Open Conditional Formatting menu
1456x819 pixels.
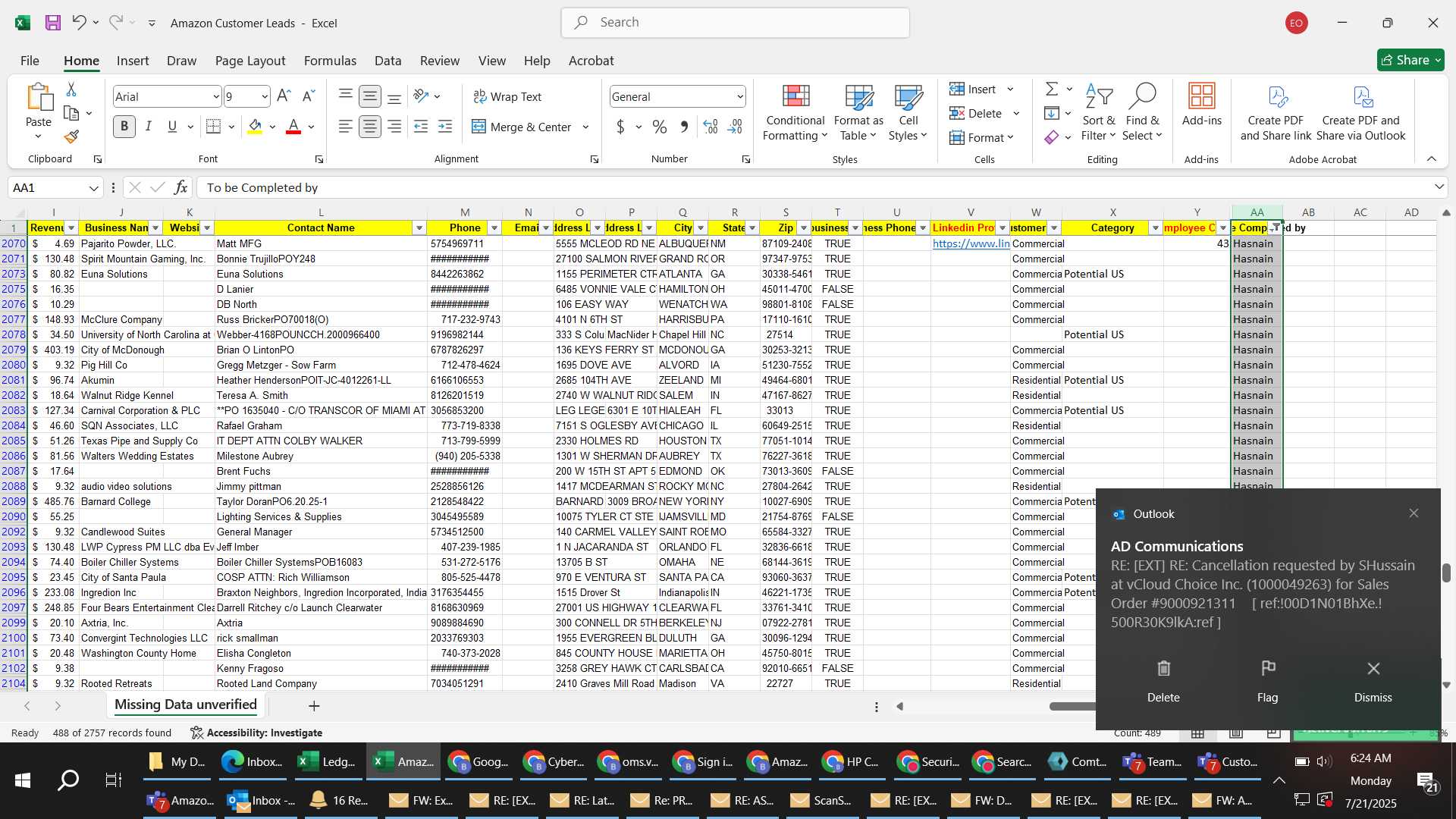coord(795,112)
